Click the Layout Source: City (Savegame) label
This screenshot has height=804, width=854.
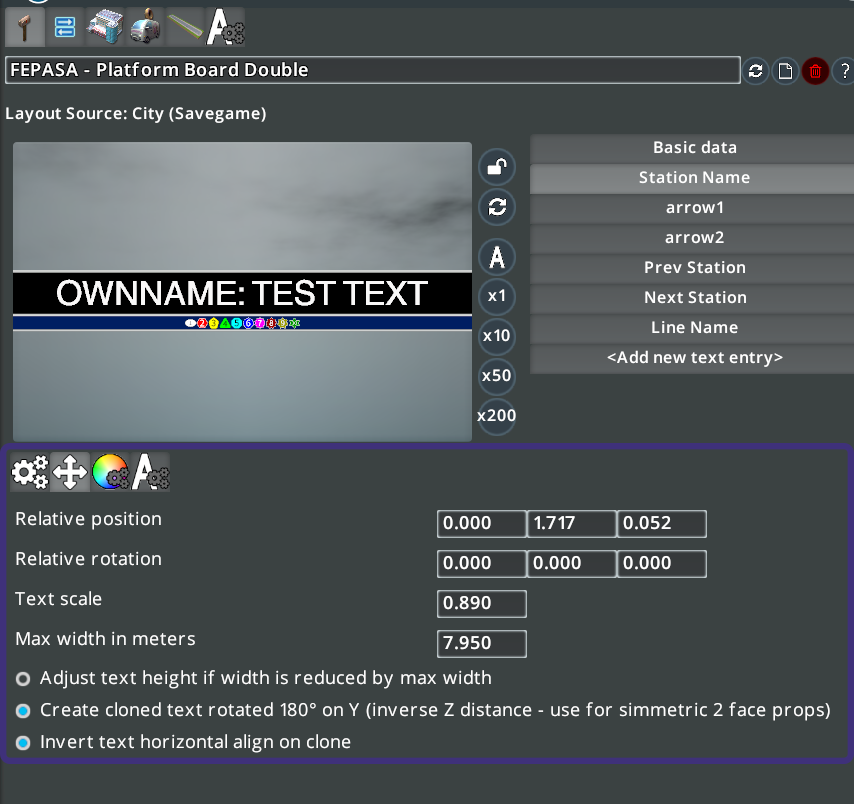[x=136, y=114]
